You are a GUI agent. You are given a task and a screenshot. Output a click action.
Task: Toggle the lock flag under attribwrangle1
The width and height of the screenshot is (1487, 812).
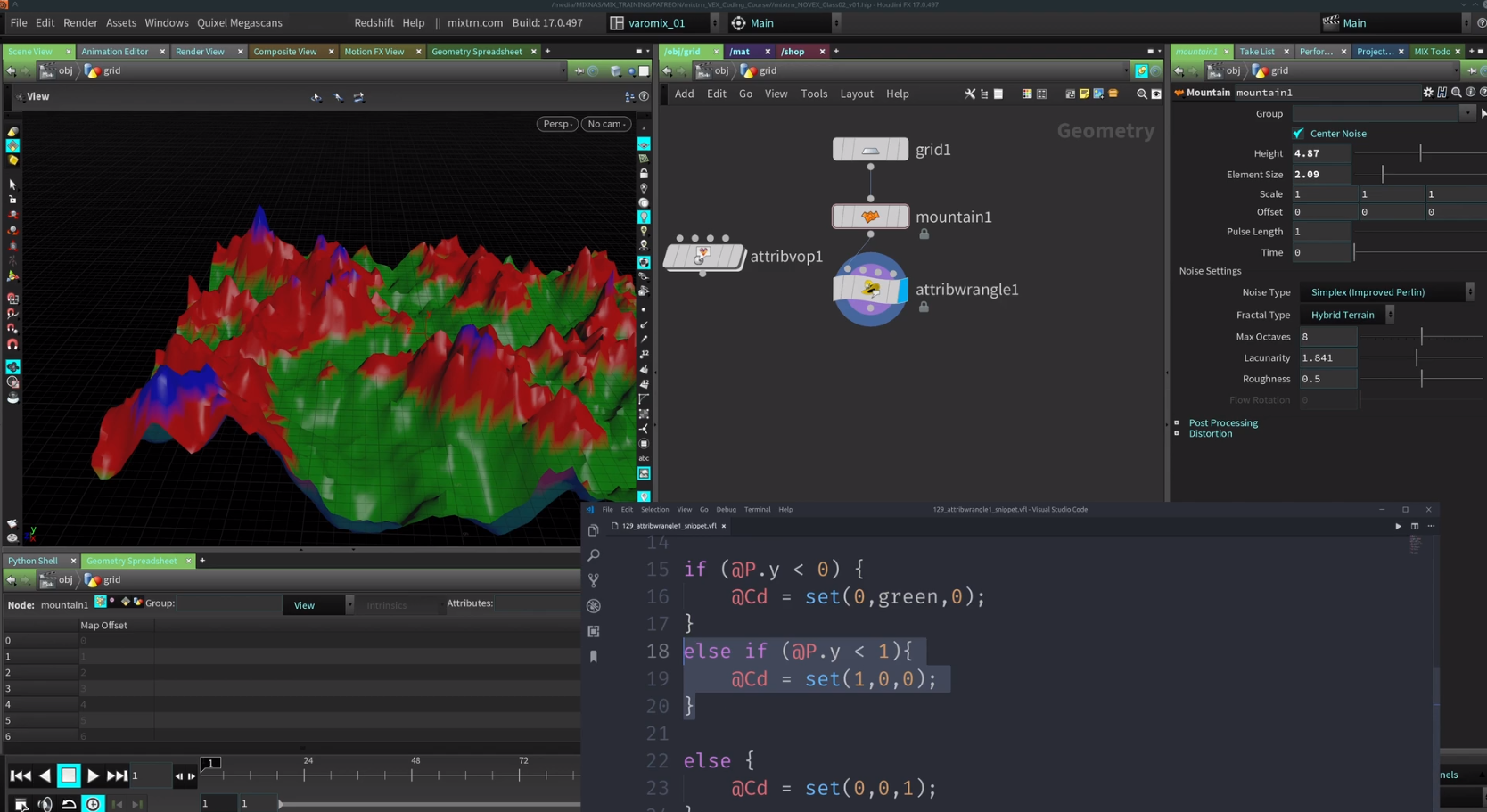924,308
